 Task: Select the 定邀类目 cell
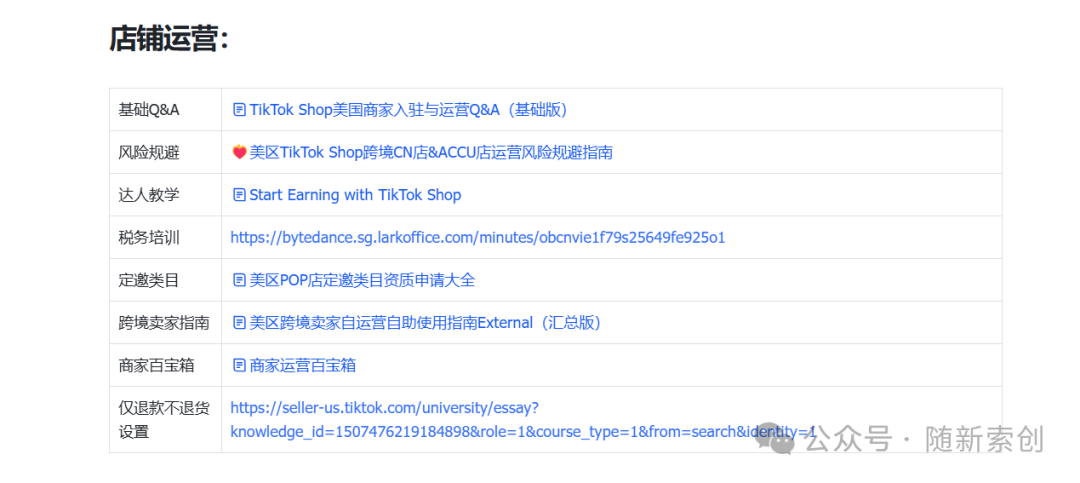pos(165,280)
